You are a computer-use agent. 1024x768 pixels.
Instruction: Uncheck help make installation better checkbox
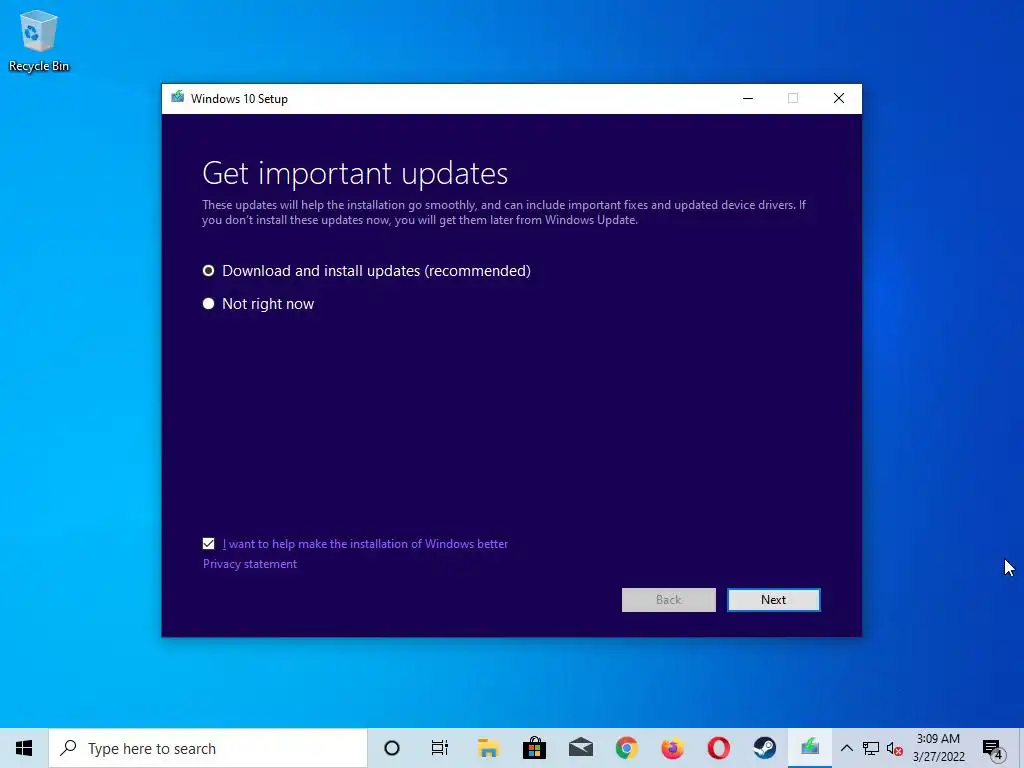(x=208, y=543)
